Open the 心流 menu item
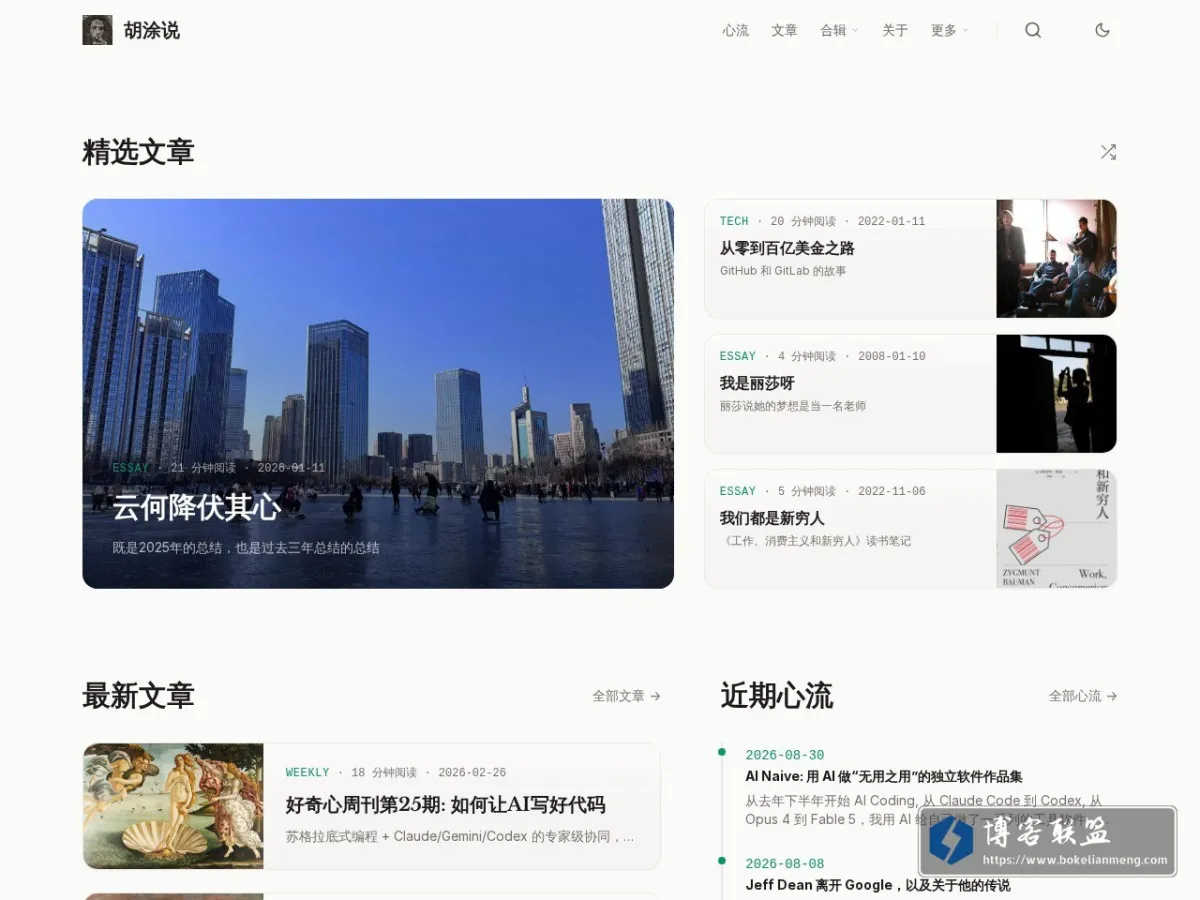This screenshot has width=1200, height=900. (735, 30)
